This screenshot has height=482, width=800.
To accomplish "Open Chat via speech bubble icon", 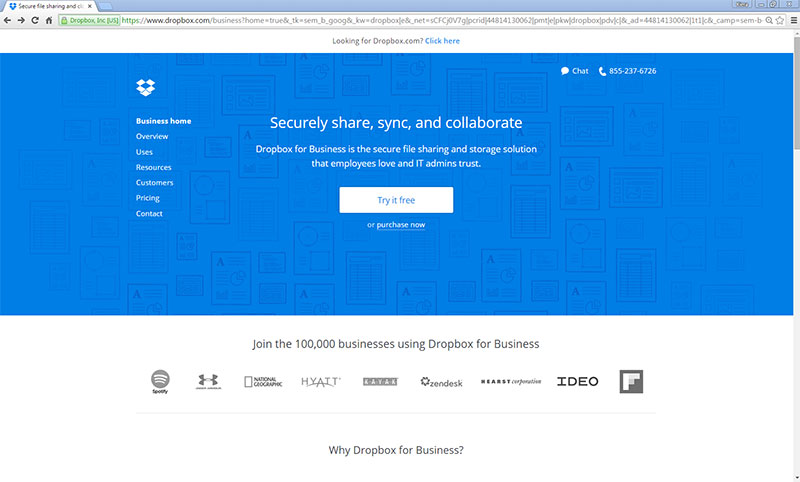I will (x=565, y=71).
